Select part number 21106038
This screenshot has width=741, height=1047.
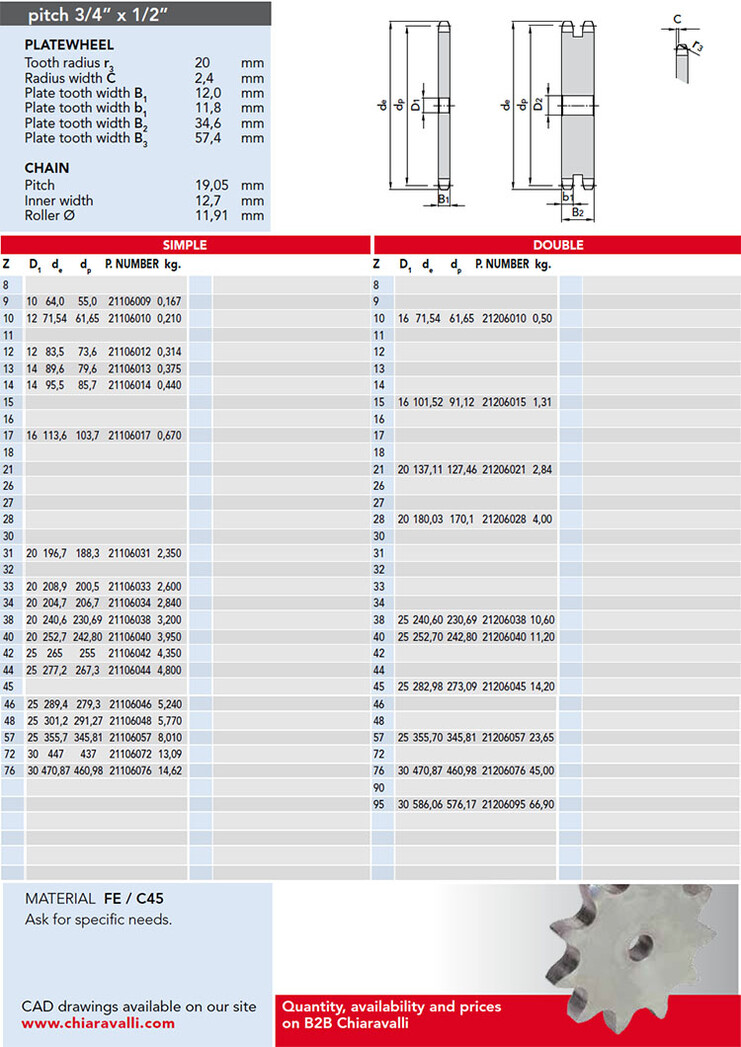click(x=130, y=620)
